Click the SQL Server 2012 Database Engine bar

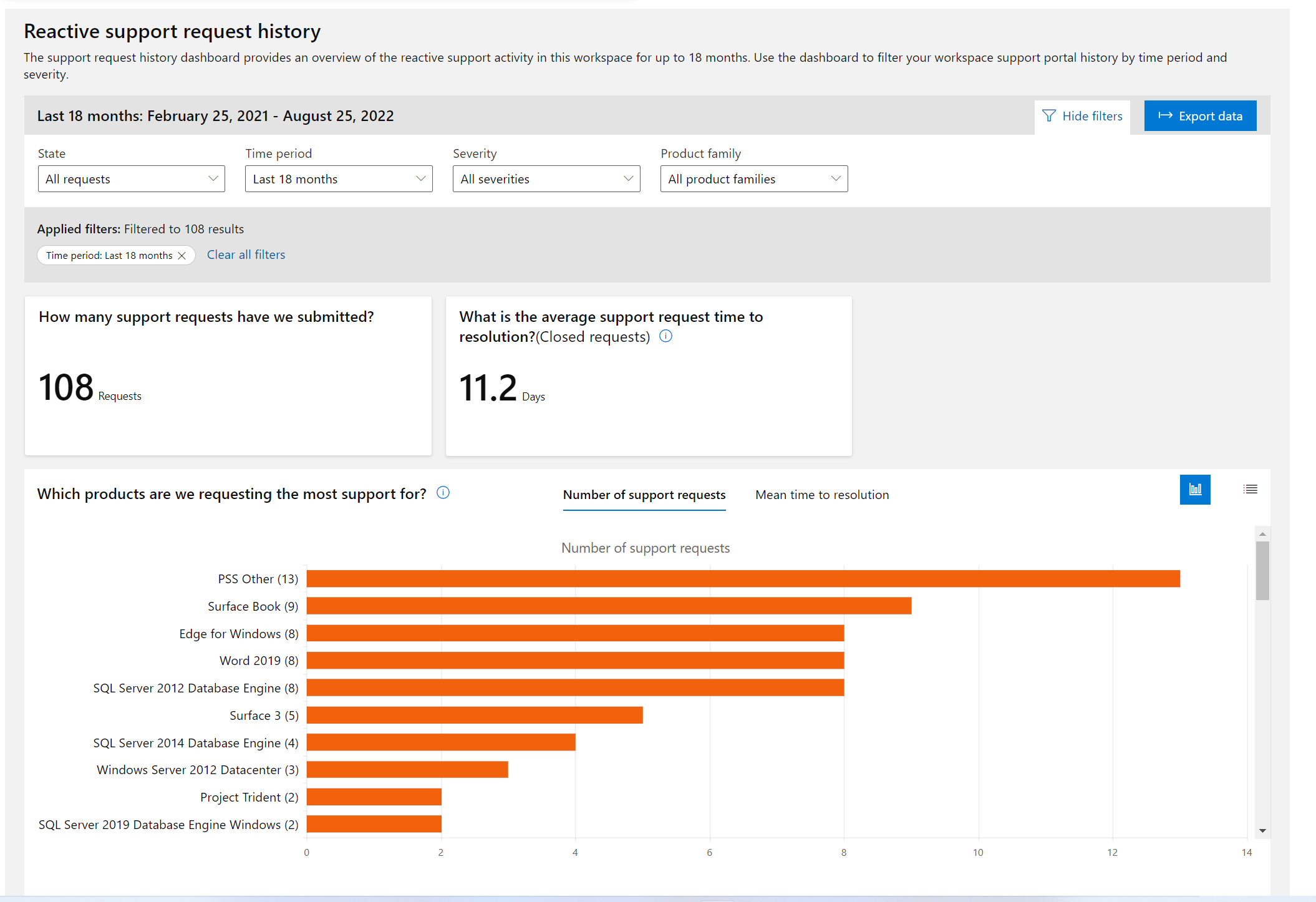pos(575,687)
